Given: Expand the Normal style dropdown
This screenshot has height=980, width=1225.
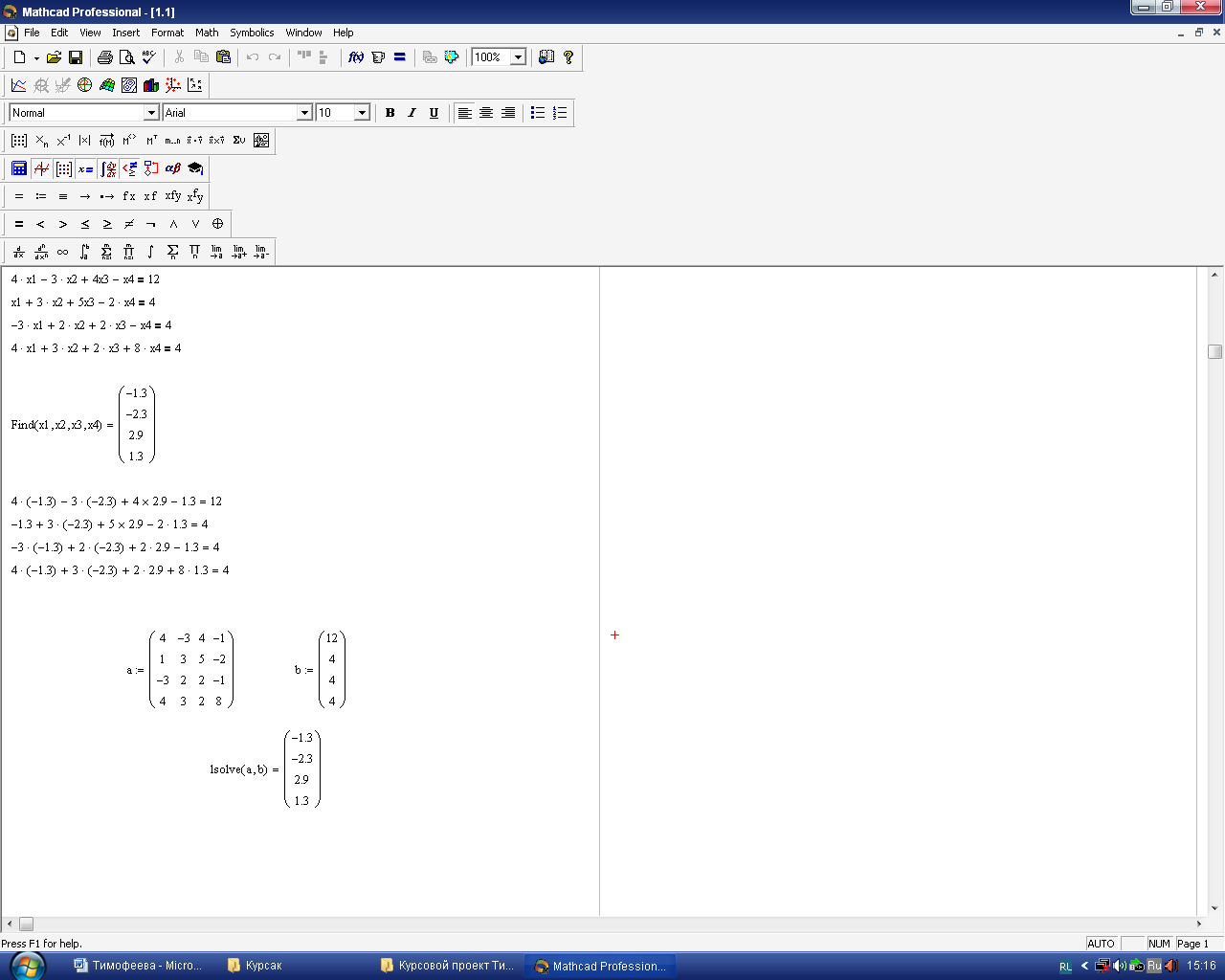Looking at the screenshot, I should (150, 113).
